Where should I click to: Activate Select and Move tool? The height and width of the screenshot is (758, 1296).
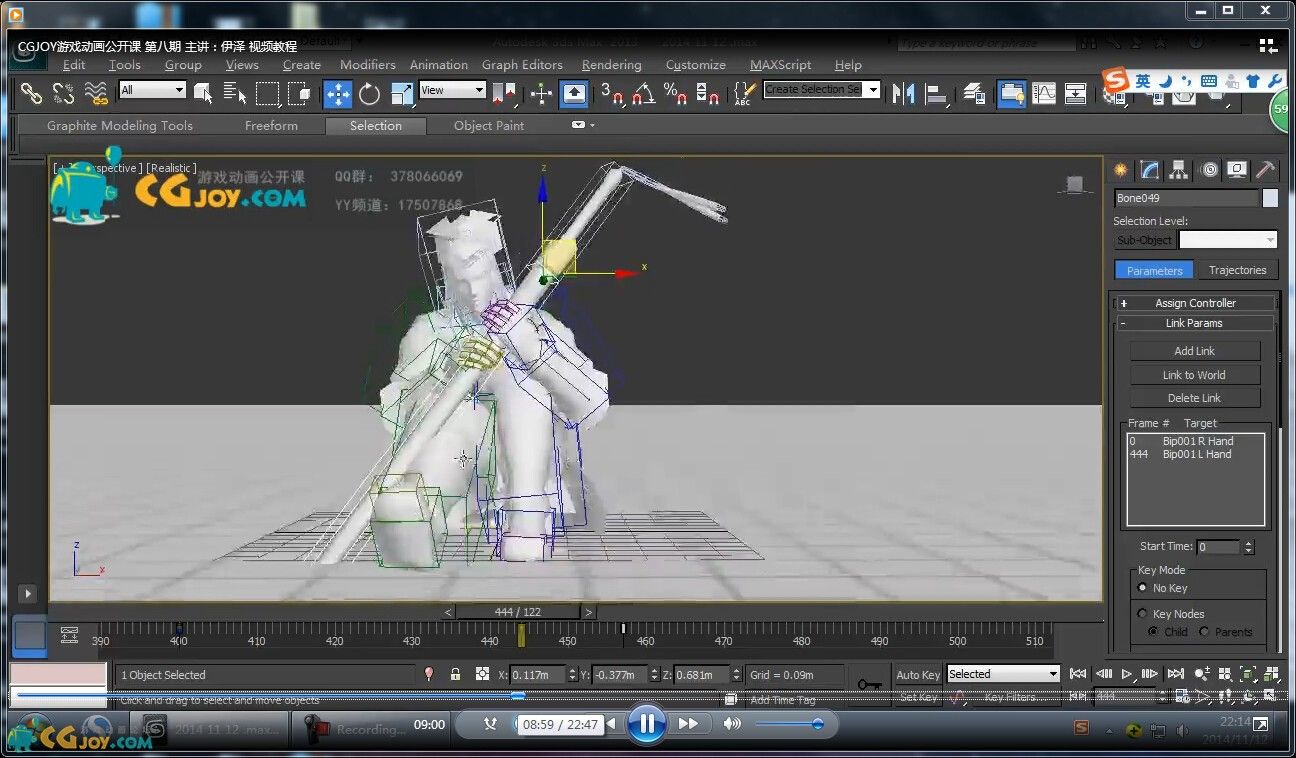point(337,94)
